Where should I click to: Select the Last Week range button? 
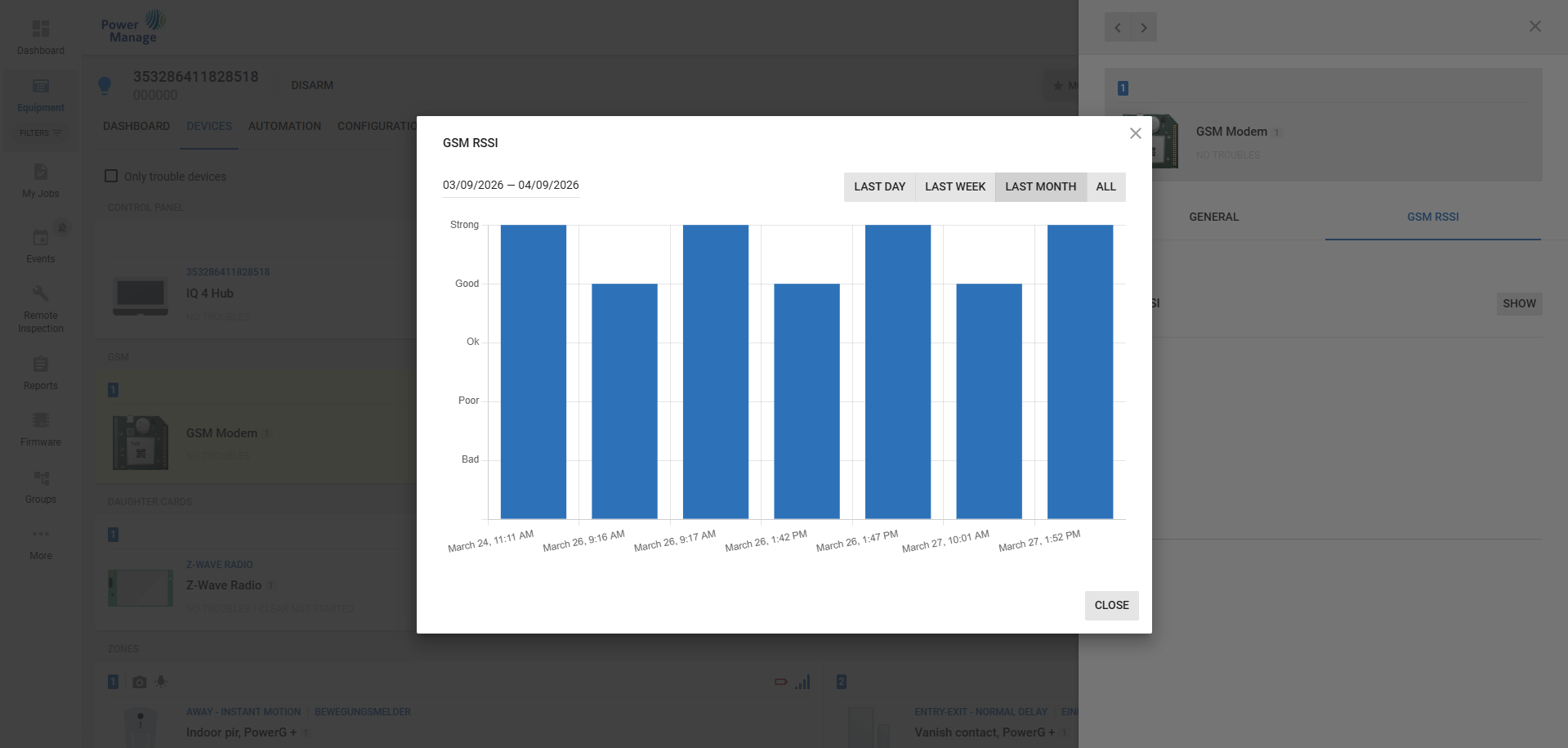[954, 186]
